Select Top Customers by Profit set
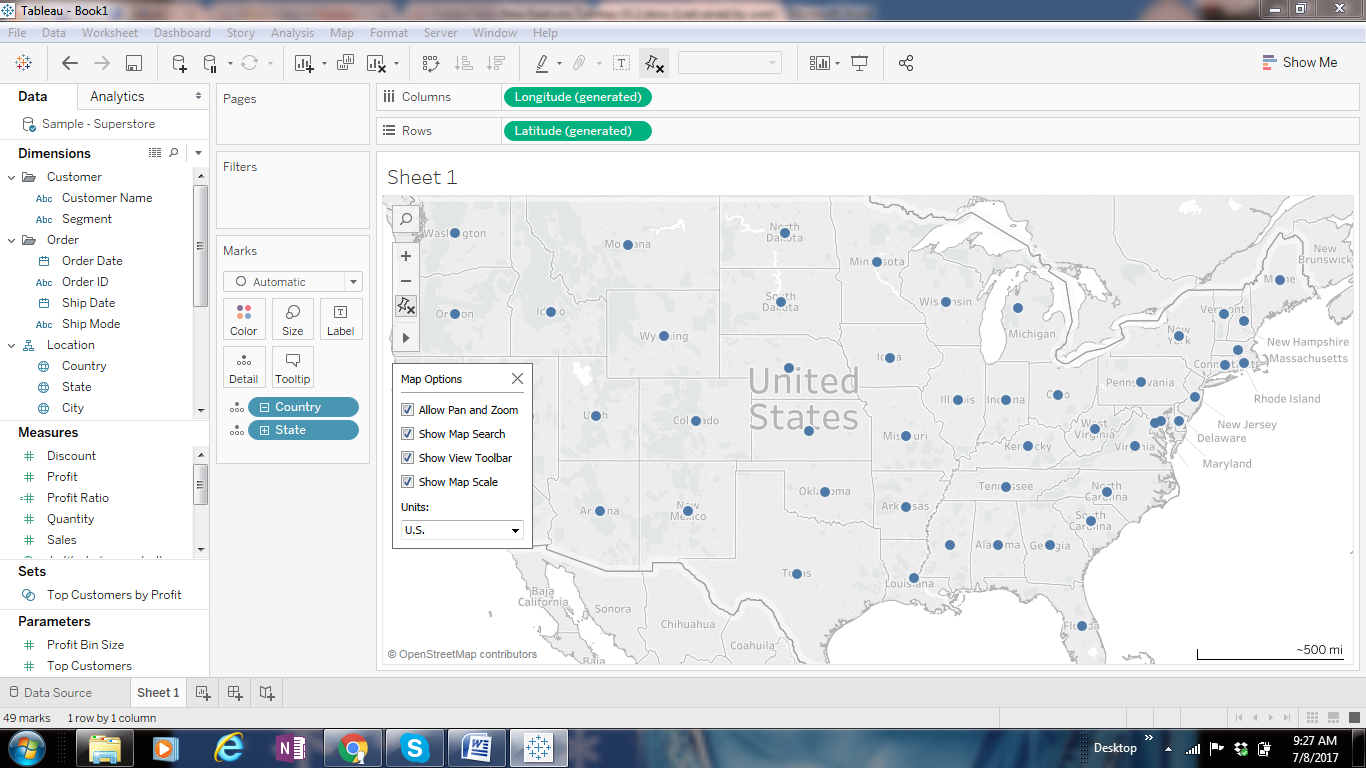This screenshot has width=1366, height=768. [114, 595]
